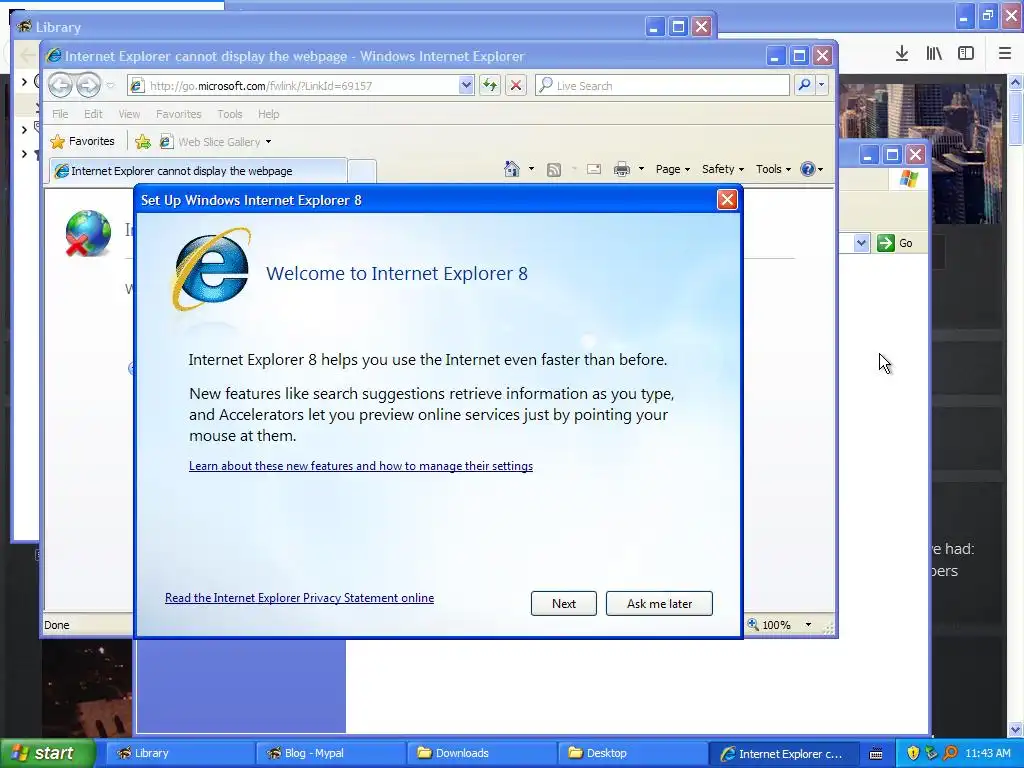Click the Windows Start button

[47, 754]
